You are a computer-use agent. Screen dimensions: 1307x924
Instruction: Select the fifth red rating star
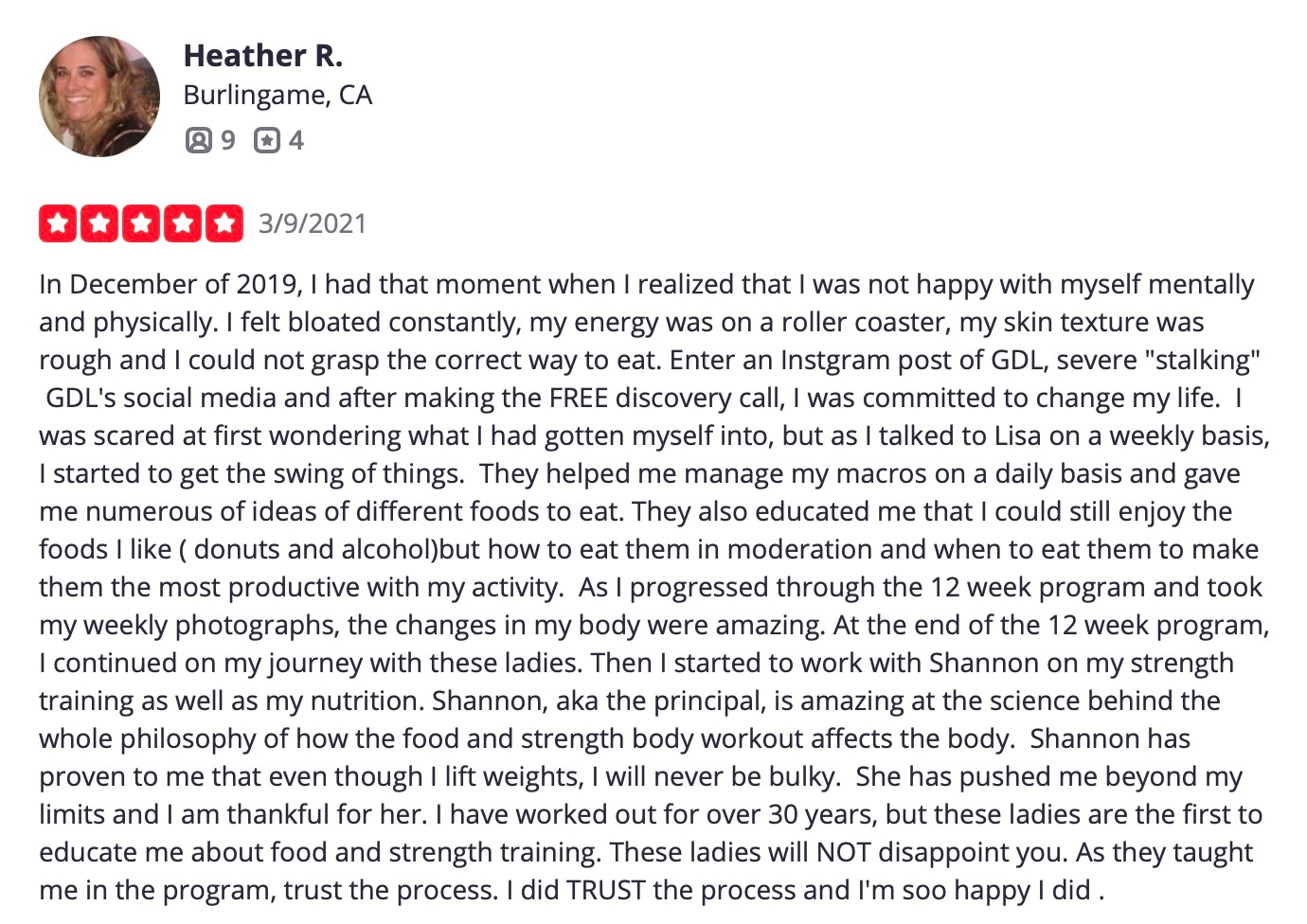point(224,223)
